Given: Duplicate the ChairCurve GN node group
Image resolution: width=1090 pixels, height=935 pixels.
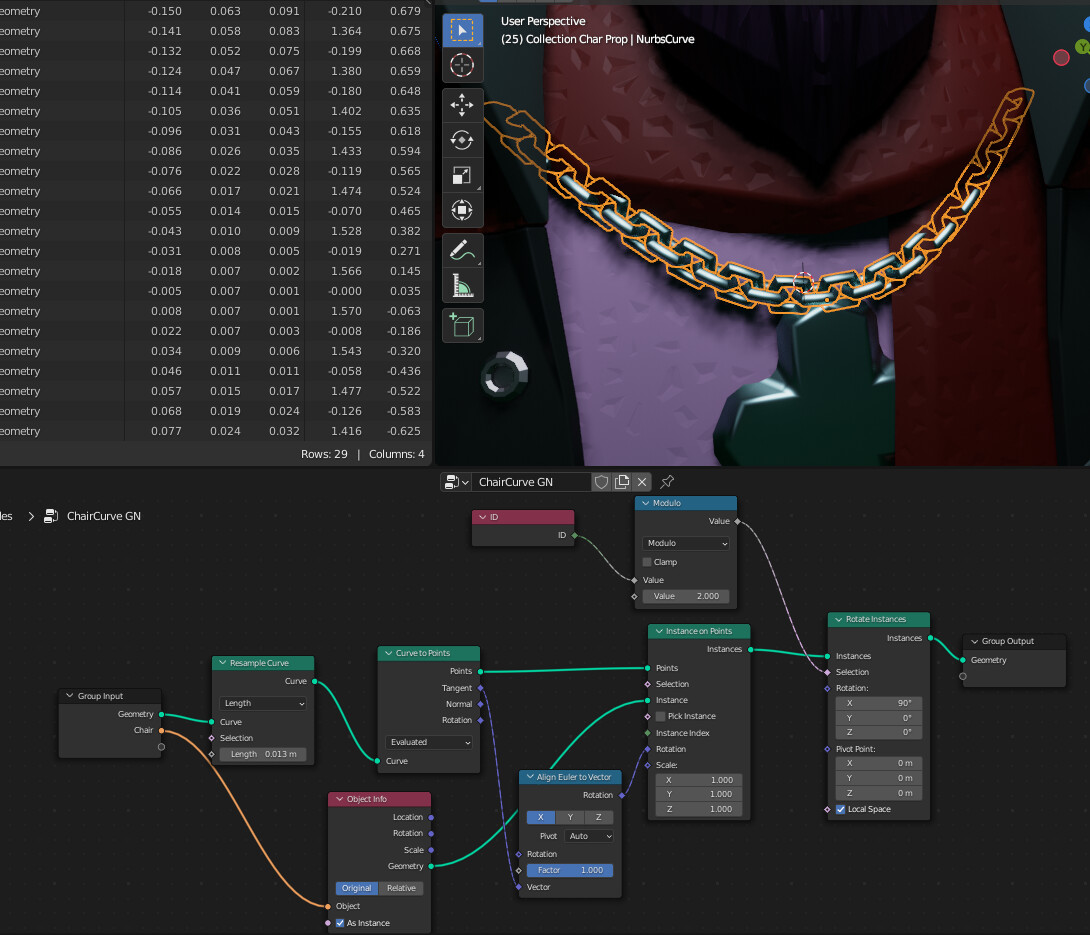Looking at the screenshot, I should click(622, 482).
